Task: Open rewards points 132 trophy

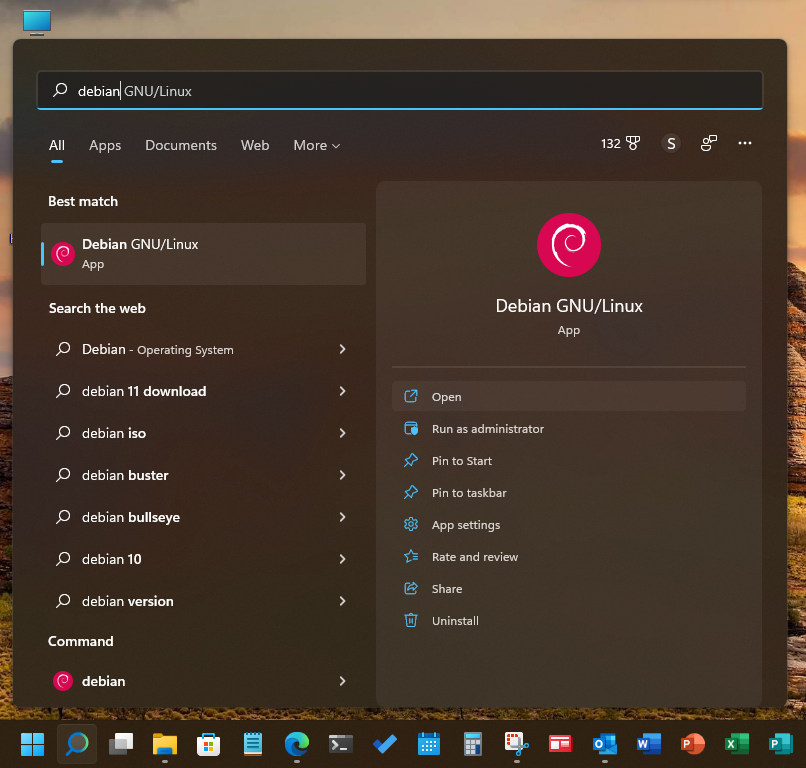Action: (x=620, y=143)
